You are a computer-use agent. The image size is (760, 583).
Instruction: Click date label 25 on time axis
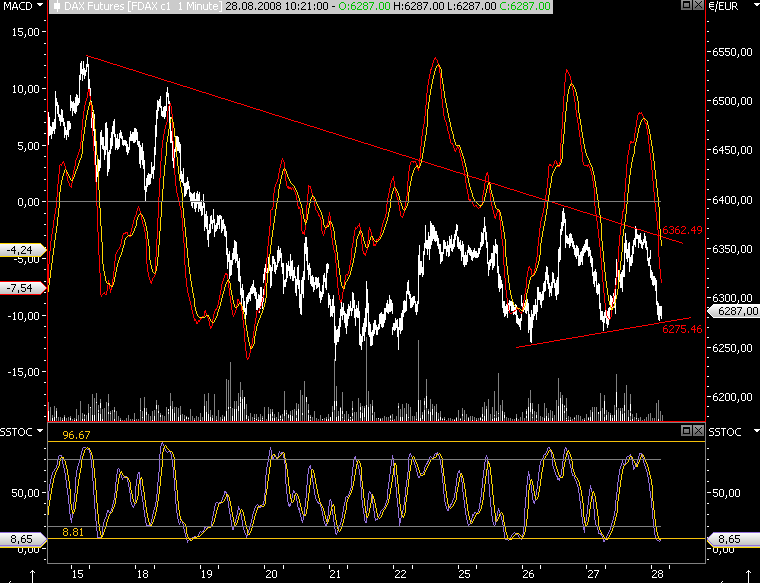point(465,574)
